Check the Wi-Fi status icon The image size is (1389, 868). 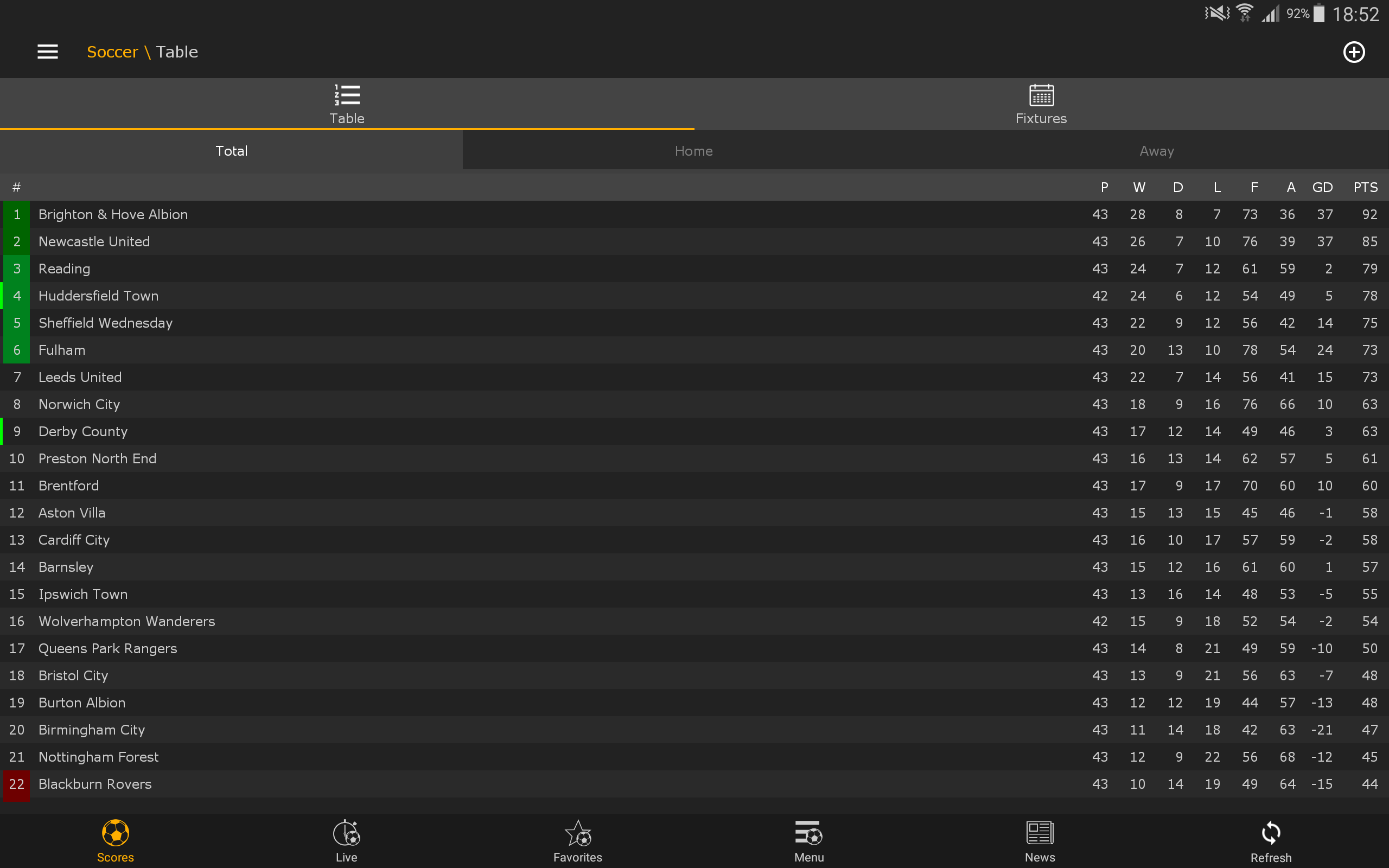point(1244,12)
